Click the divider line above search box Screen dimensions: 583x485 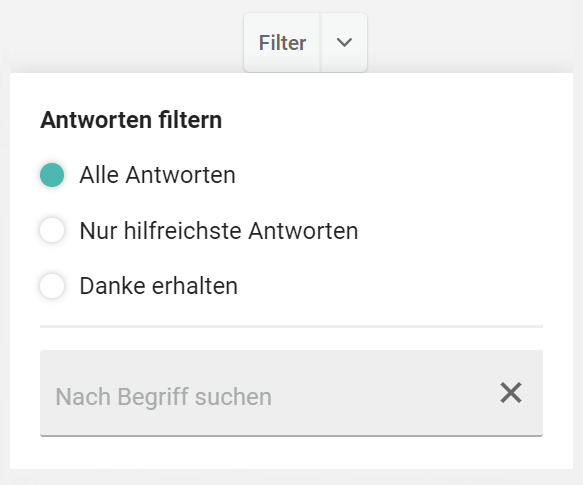291,327
